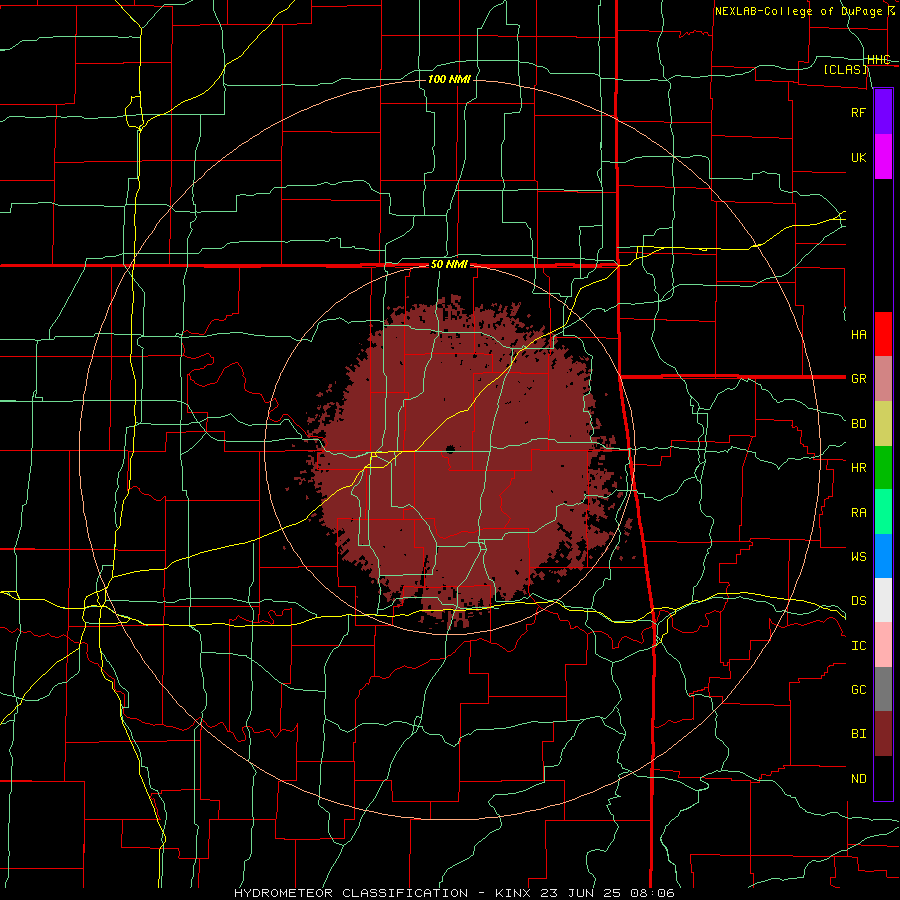This screenshot has height=900, width=900.
Task: Click the HHC product label
Action: pyautogui.click(x=878, y=60)
